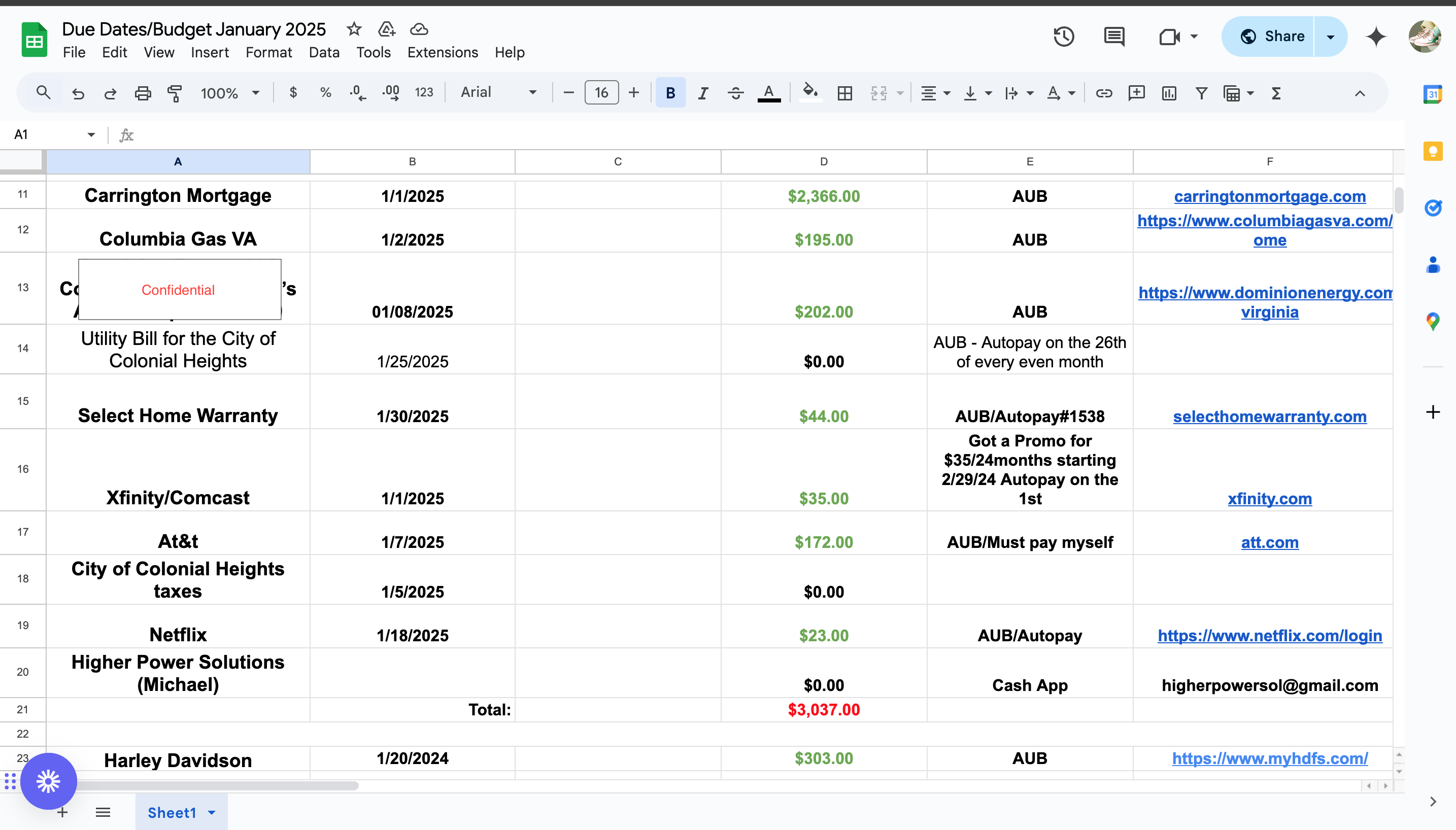Click the paint format roller icon
Screen dimensions: 1456x830
(x=175, y=93)
